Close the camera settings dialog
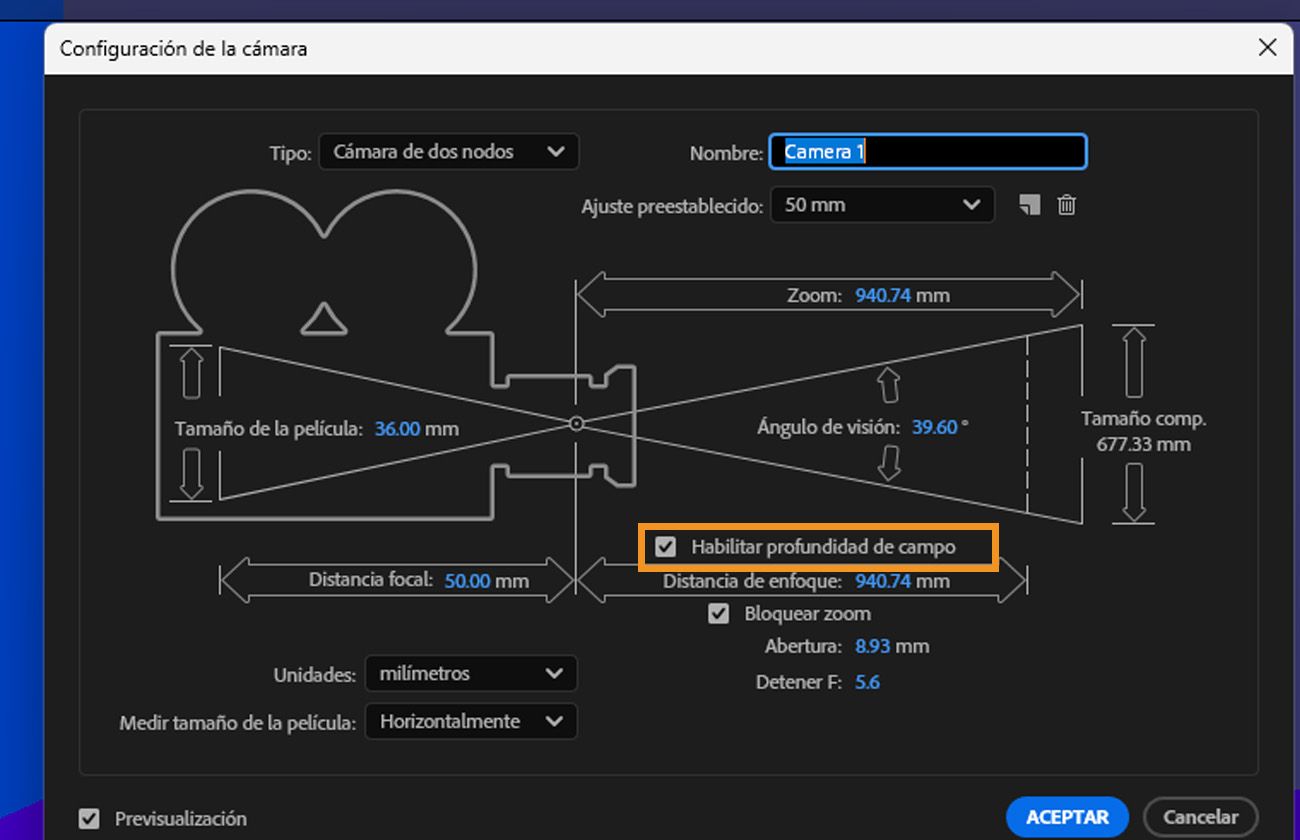Viewport: 1300px width, 840px height. click(x=1267, y=47)
